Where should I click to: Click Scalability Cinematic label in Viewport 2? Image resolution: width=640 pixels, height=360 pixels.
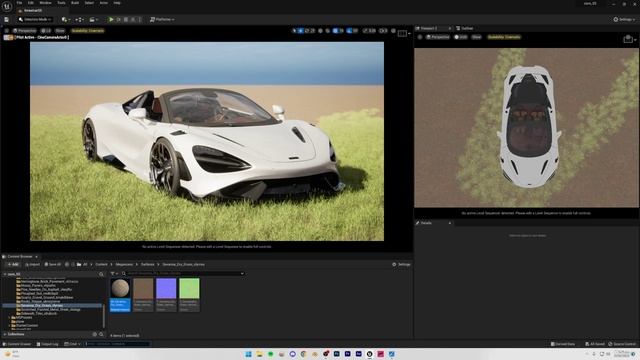pyautogui.click(x=504, y=37)
